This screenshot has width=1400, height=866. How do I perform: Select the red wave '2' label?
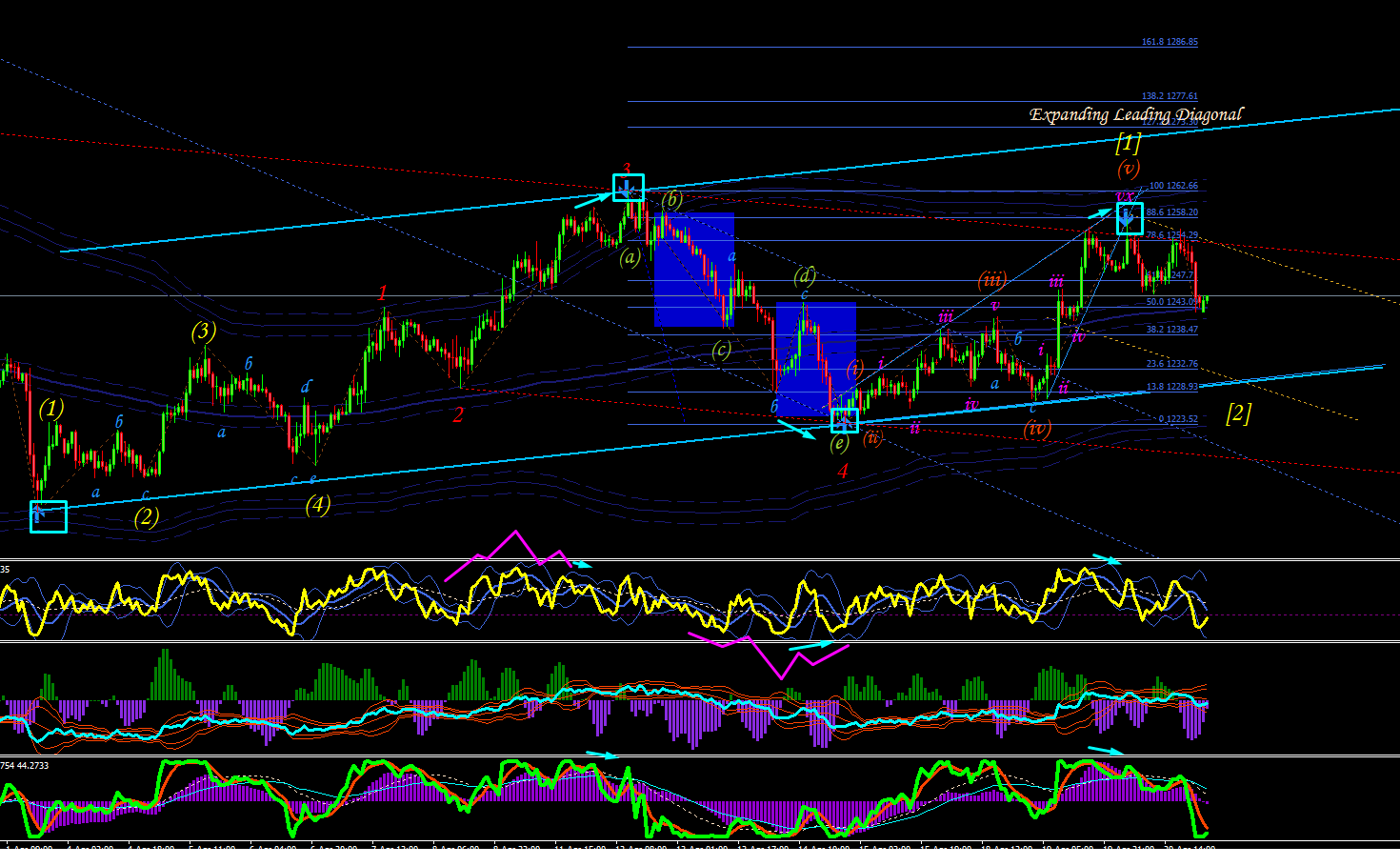[x=458, y=414]
